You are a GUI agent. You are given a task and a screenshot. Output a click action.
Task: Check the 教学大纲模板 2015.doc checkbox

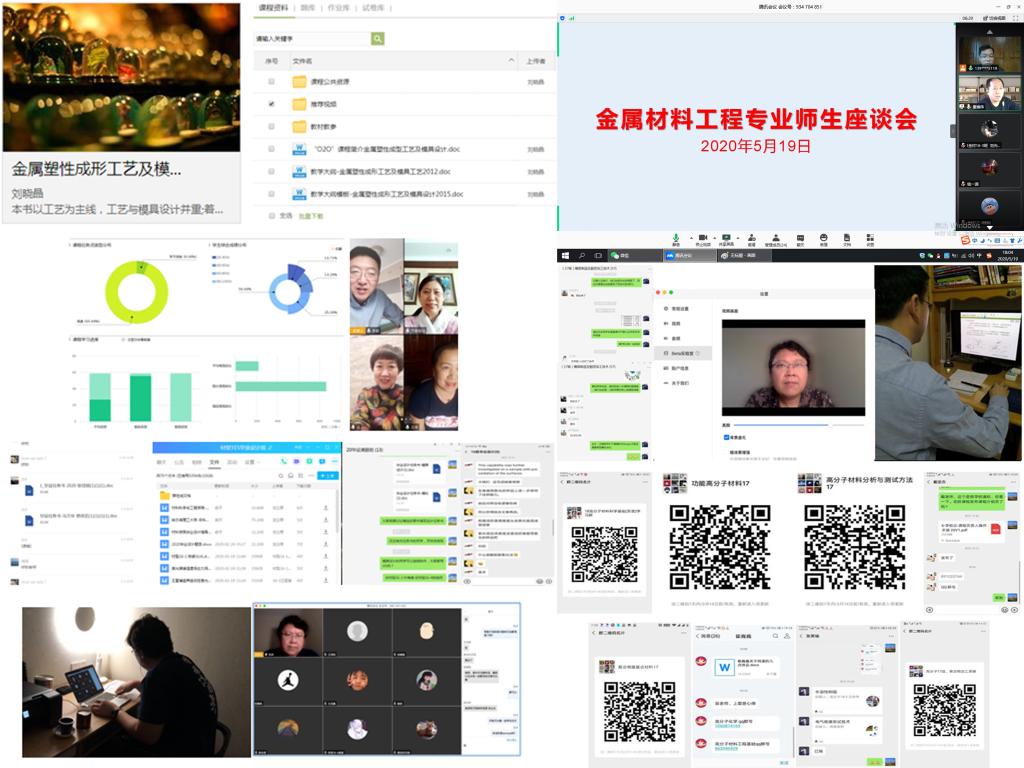tap(272, 194)
